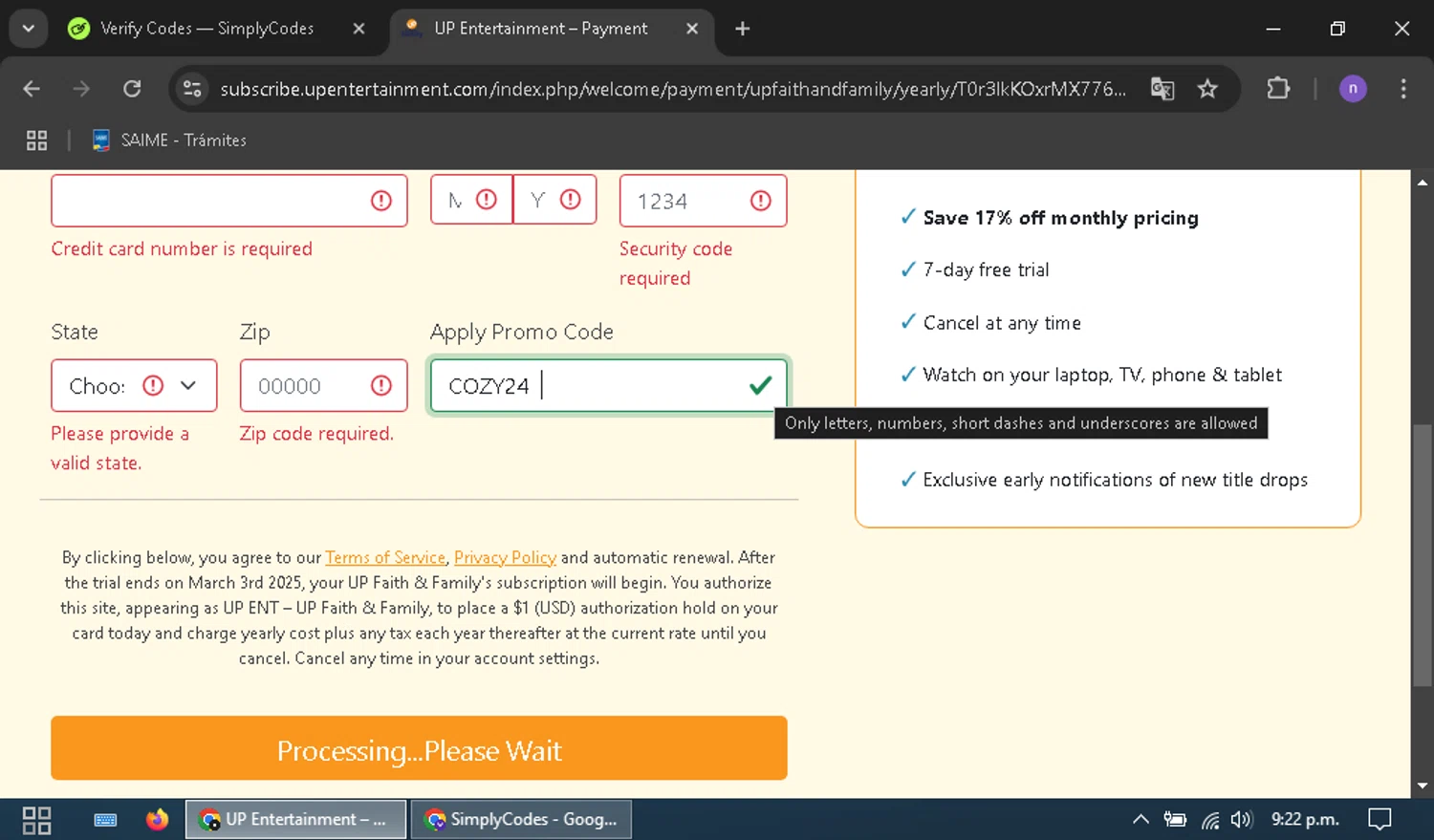
Task: Click the error icon in Zip field
Action: click(380, 385)
